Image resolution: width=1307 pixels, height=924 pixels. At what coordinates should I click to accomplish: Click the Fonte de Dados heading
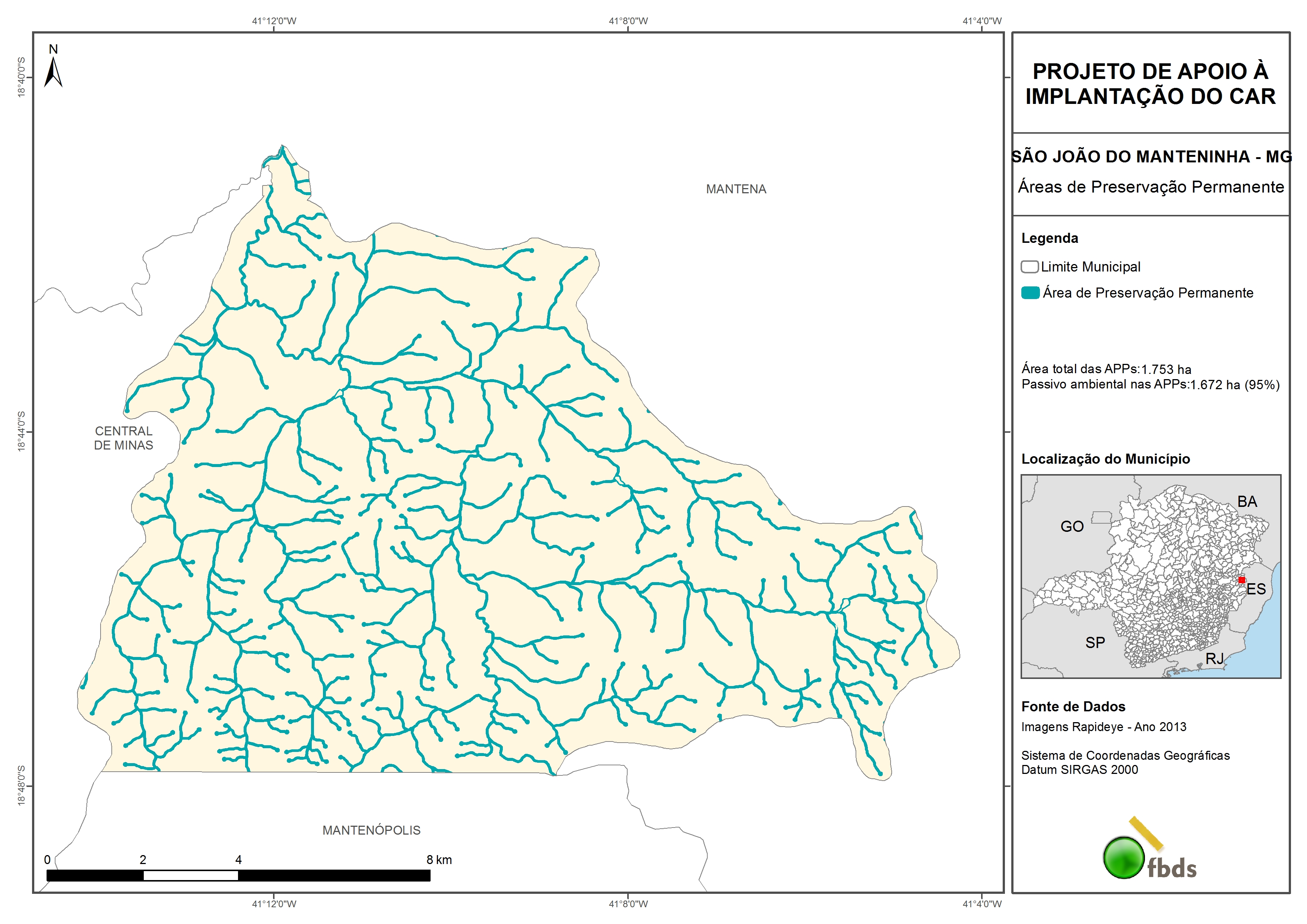click(x=1073, y=707)
